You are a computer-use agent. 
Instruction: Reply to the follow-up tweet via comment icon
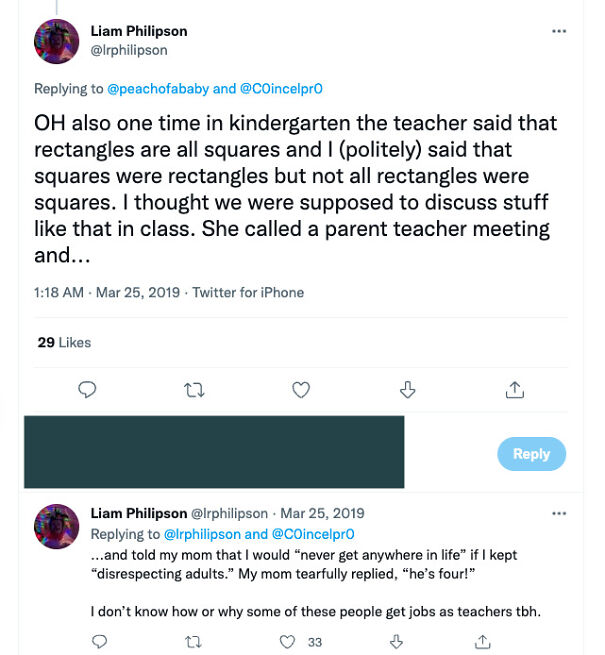coord(99,641)
